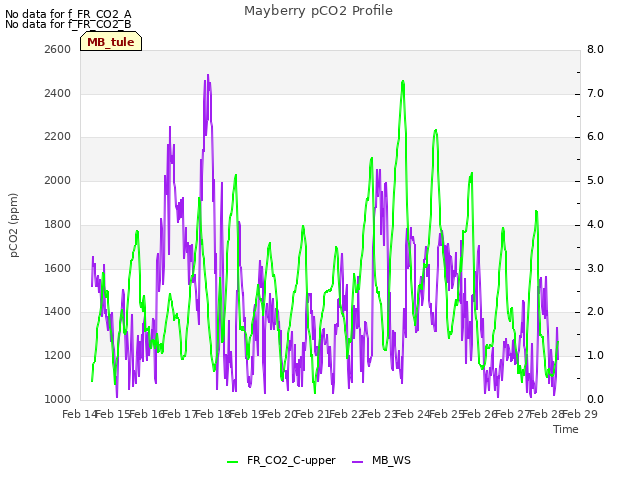
Task: Click the 6.0 right-axis tick label
Action: (595, 137)
